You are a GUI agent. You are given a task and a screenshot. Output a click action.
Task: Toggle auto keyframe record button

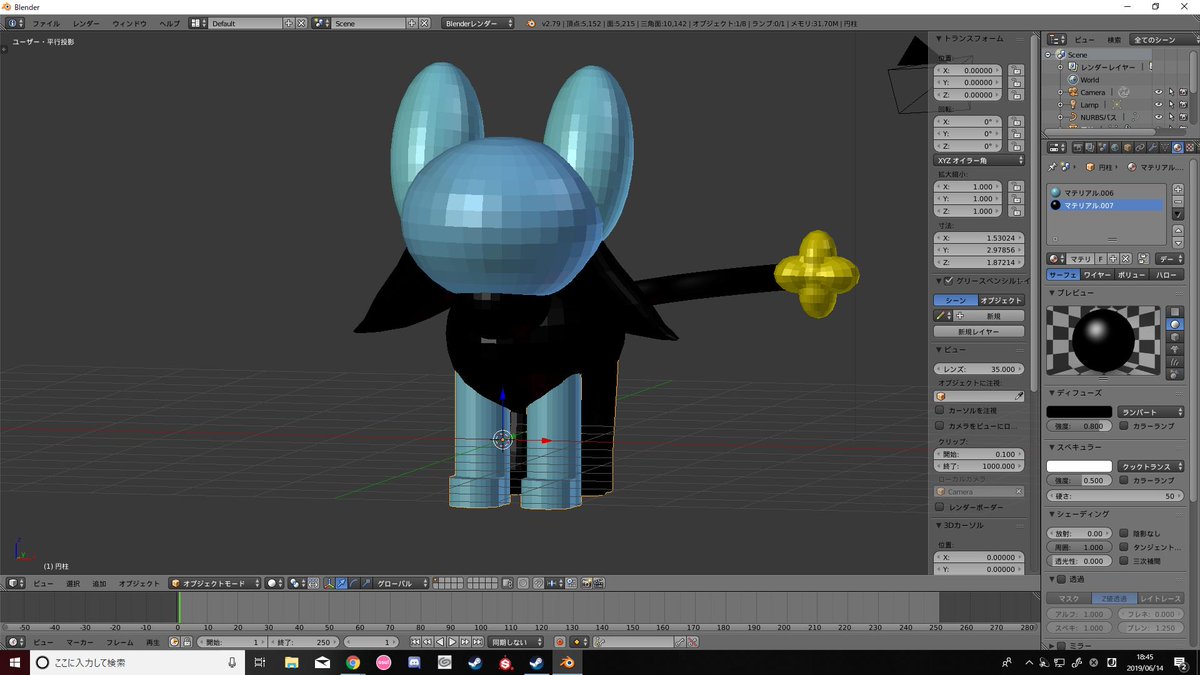(559, 642)
